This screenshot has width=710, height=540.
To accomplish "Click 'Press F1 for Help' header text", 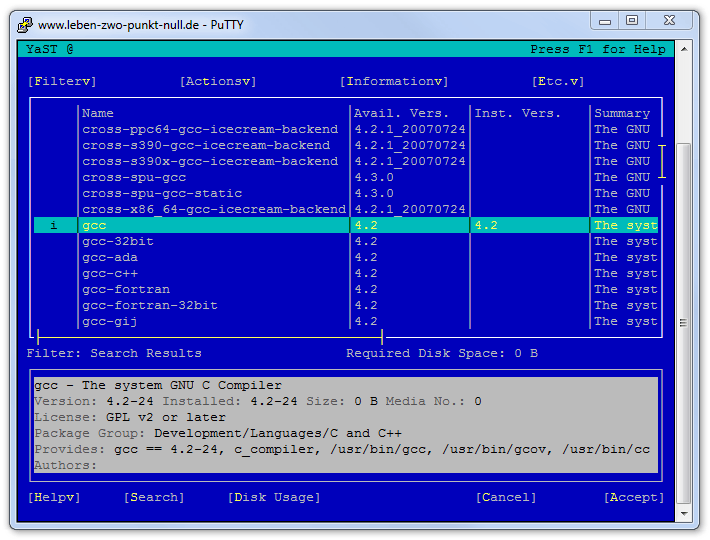I will [598, 49].
